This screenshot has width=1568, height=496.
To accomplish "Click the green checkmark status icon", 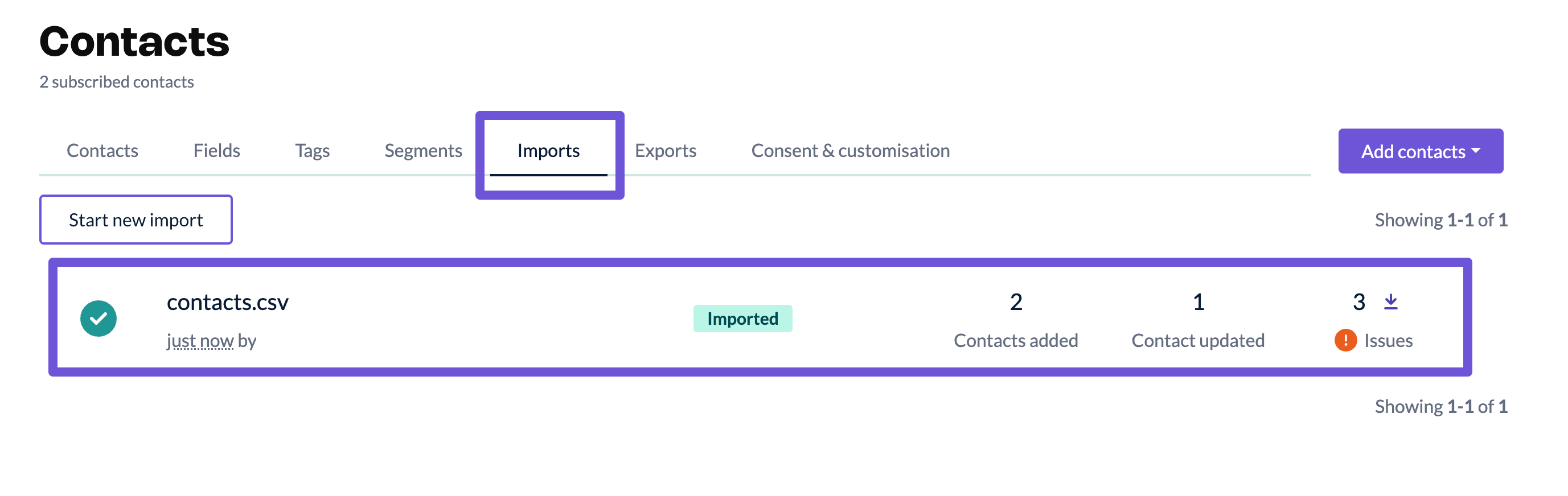I will pos(98,319).
